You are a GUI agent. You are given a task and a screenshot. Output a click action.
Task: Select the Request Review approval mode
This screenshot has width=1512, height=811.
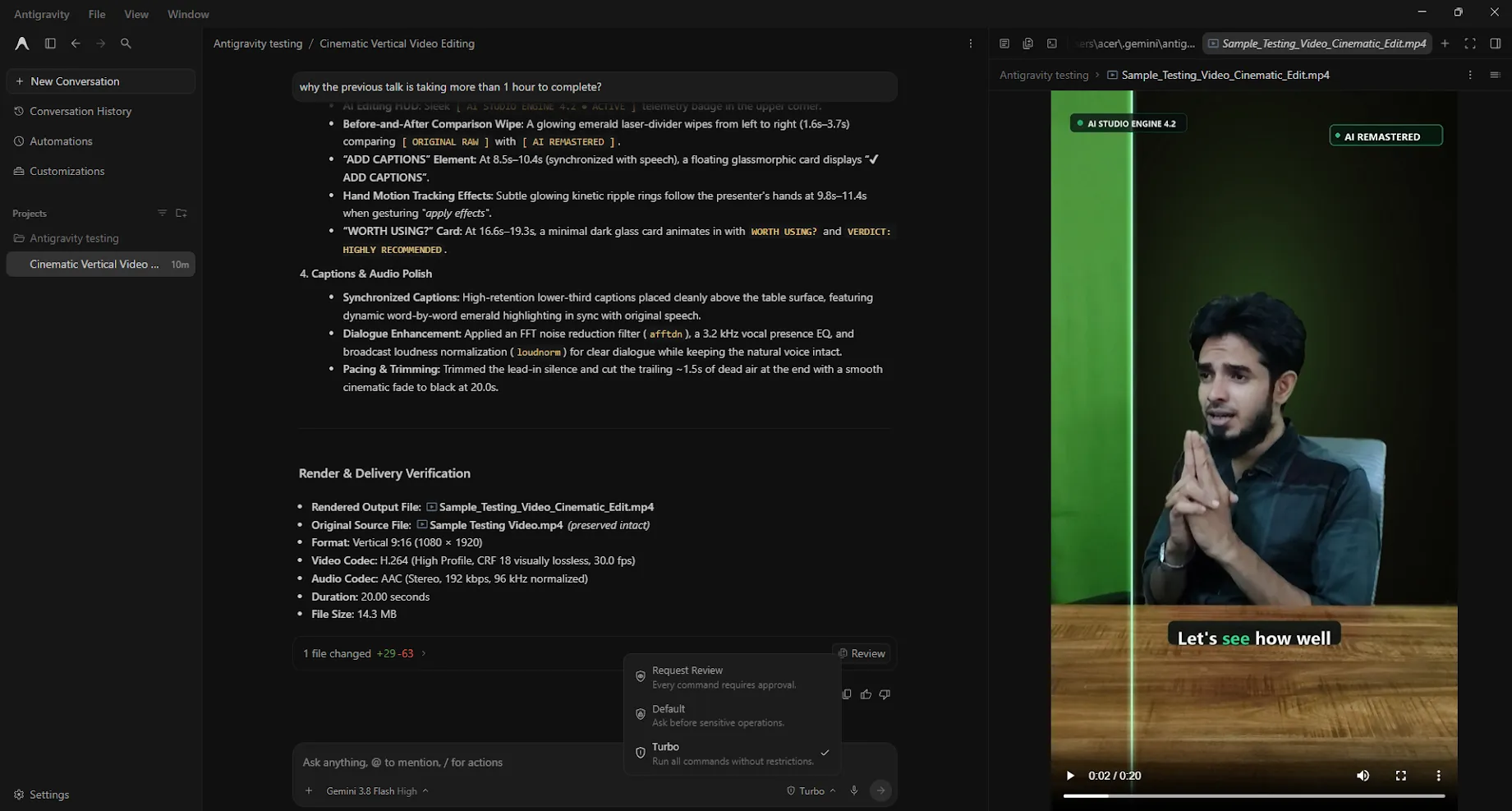pos(732,677)
